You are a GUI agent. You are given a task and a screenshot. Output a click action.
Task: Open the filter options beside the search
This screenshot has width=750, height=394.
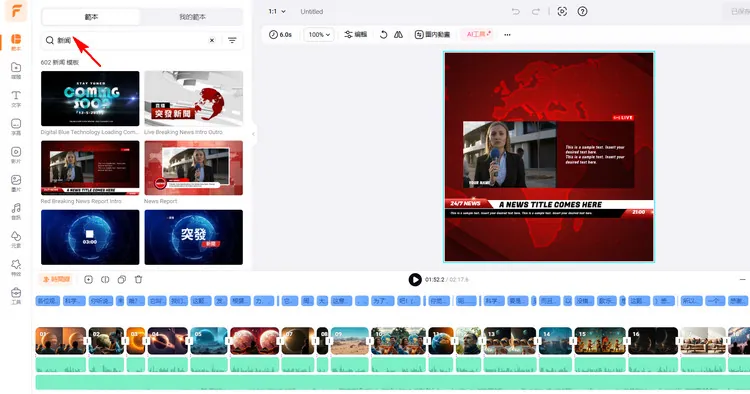(x=232, y=40)
